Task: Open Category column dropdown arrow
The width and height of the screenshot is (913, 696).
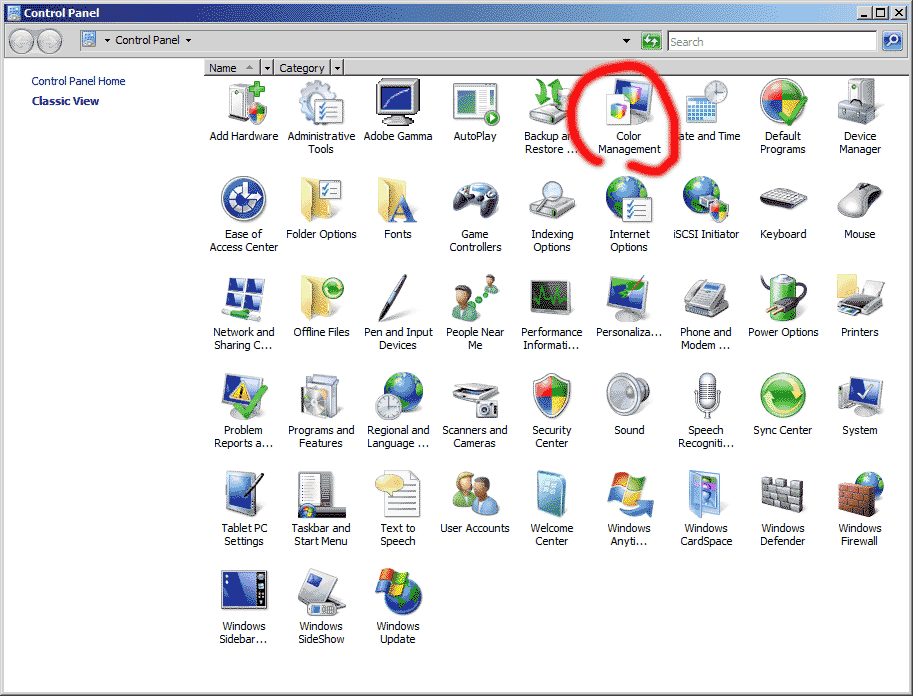Action: click(337, 68)
